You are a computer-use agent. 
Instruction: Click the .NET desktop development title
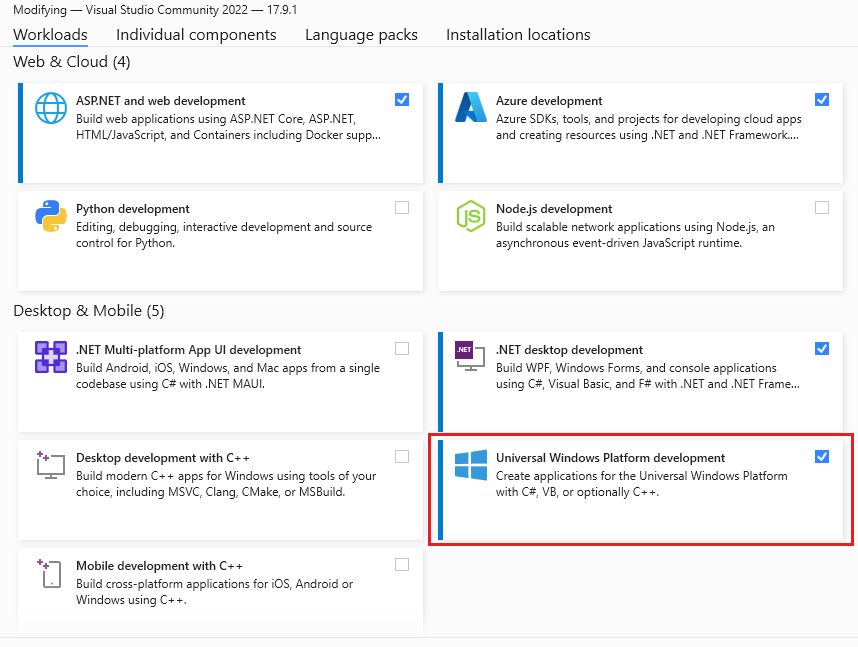point(569,350)
